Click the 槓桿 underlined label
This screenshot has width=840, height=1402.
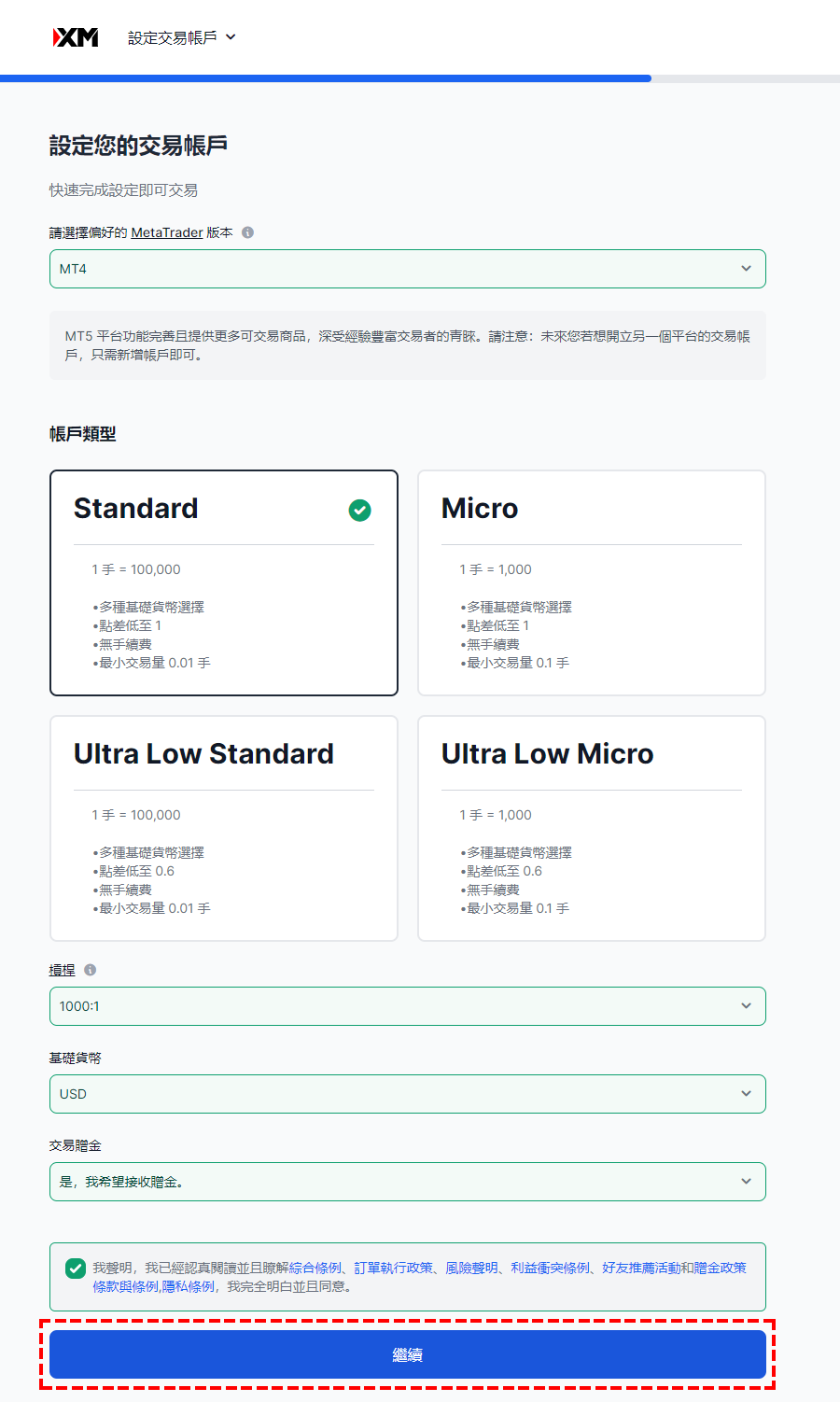(x=63, y=971)
